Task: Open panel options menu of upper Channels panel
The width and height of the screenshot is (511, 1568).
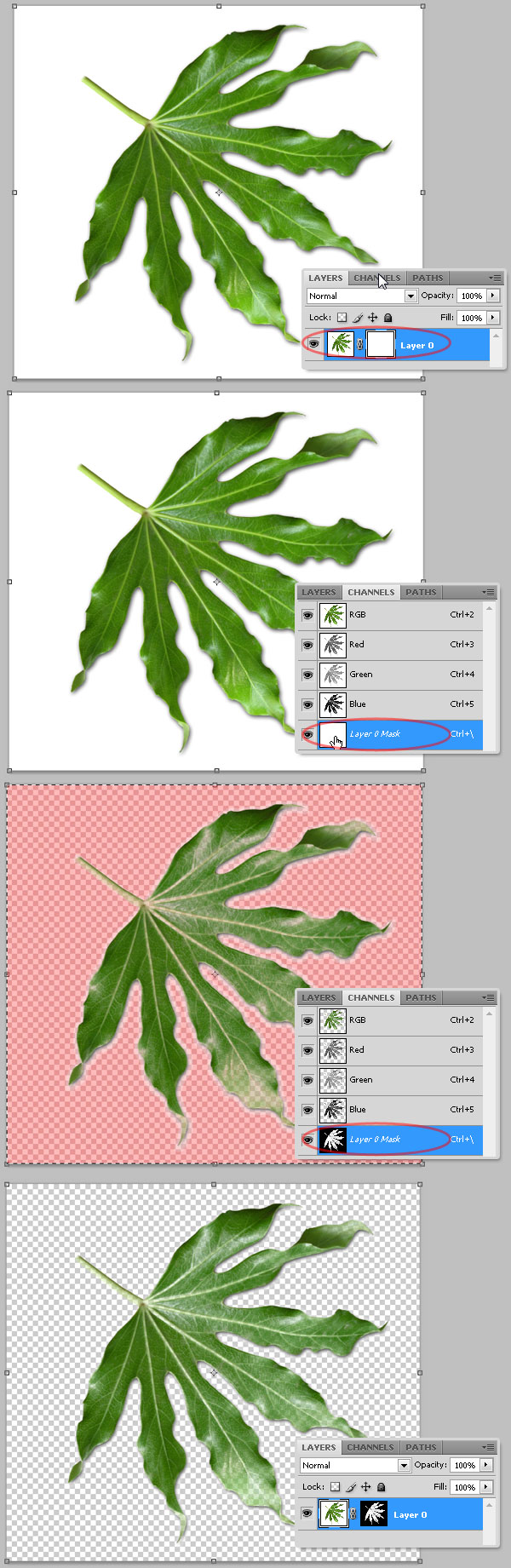Action: point(488,592)
